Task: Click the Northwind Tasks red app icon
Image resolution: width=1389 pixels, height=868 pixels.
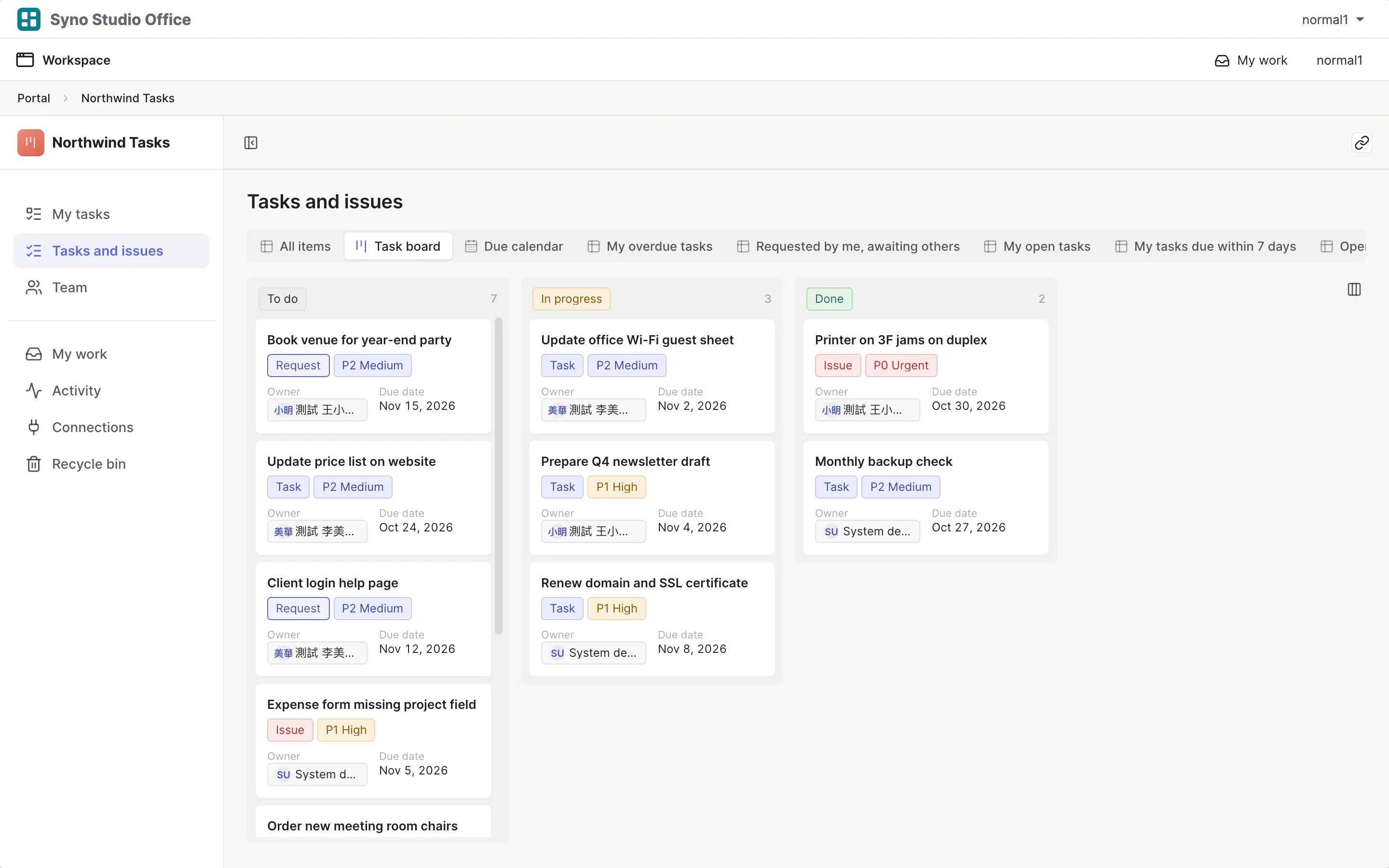Action: pos(30,142)
